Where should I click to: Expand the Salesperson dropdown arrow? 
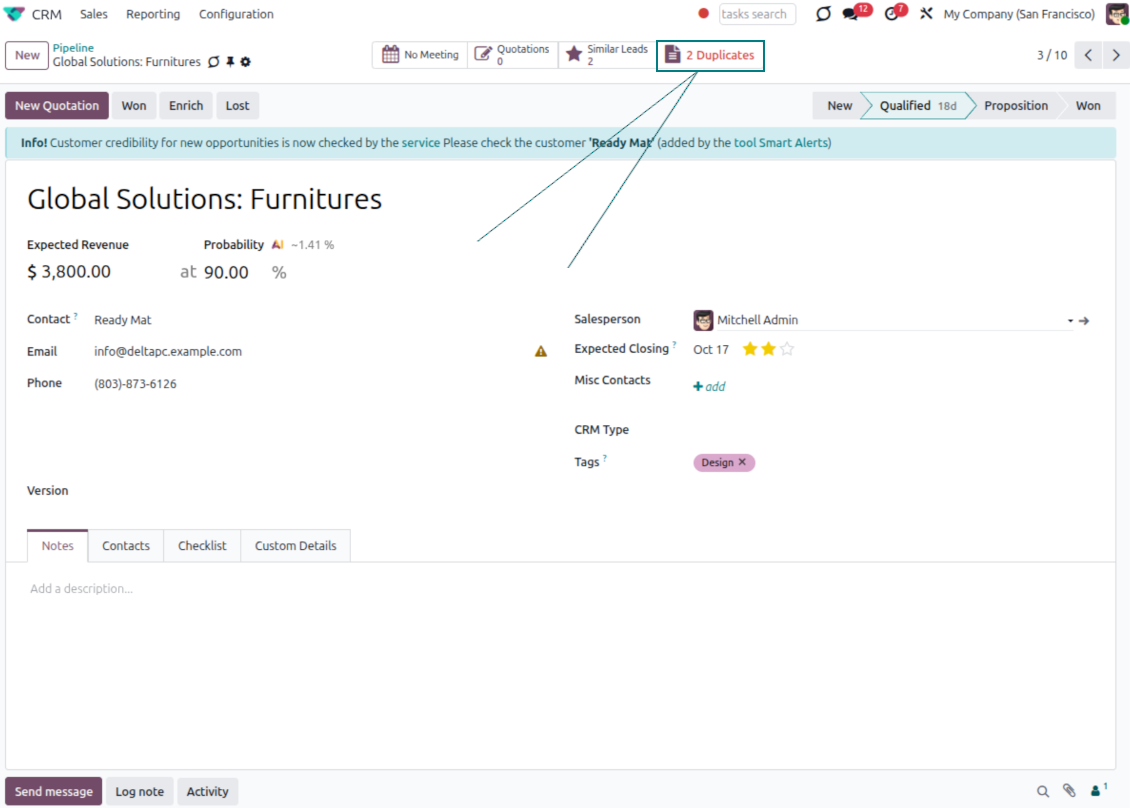pyautogui.click(x=1070, y=321)
